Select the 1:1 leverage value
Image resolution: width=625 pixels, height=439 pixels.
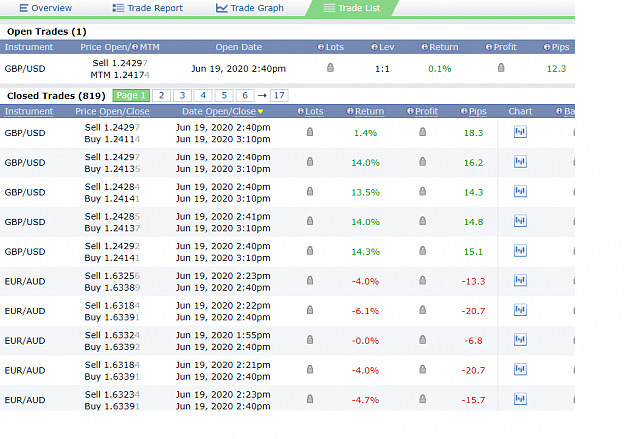382,69
